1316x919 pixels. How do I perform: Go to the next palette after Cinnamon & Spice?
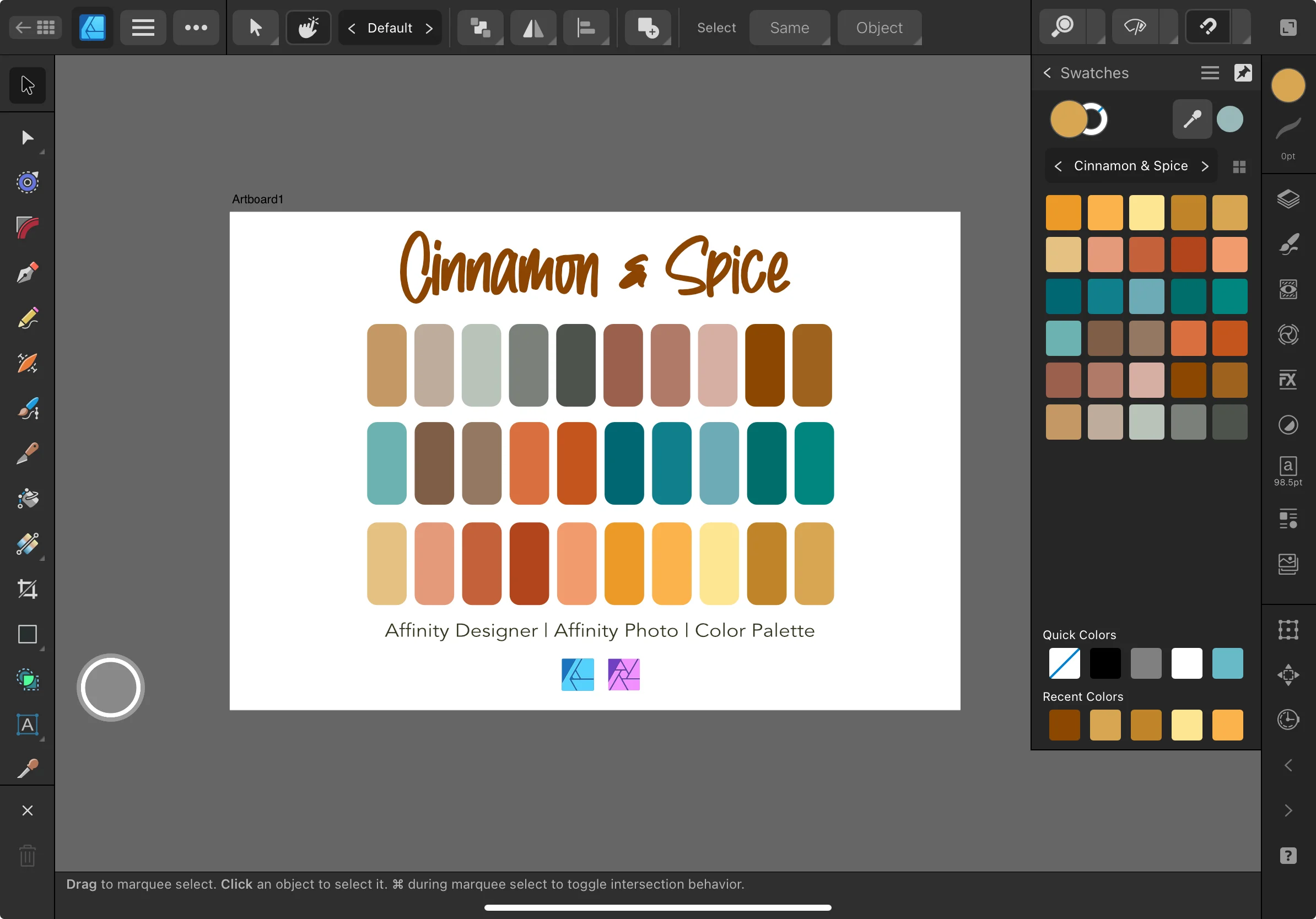tap(1204, 166)
